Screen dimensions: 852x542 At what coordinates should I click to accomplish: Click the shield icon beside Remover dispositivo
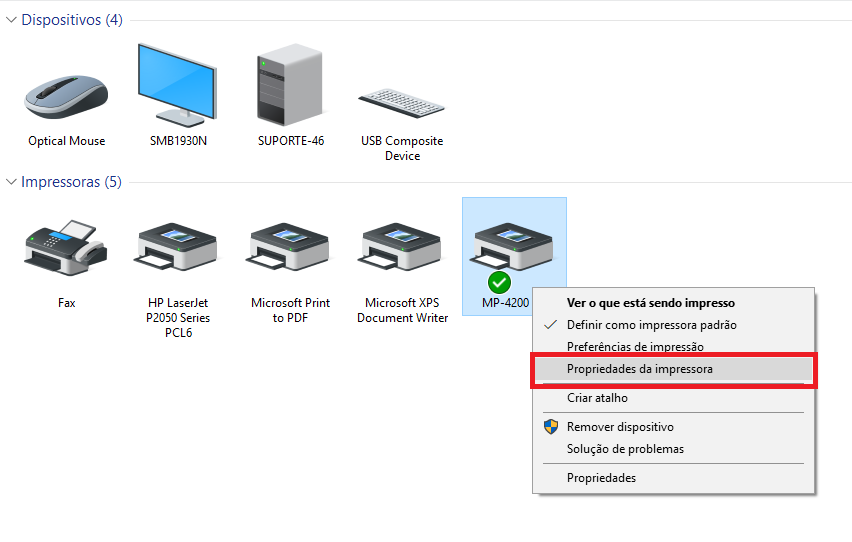tap(551, 427)
